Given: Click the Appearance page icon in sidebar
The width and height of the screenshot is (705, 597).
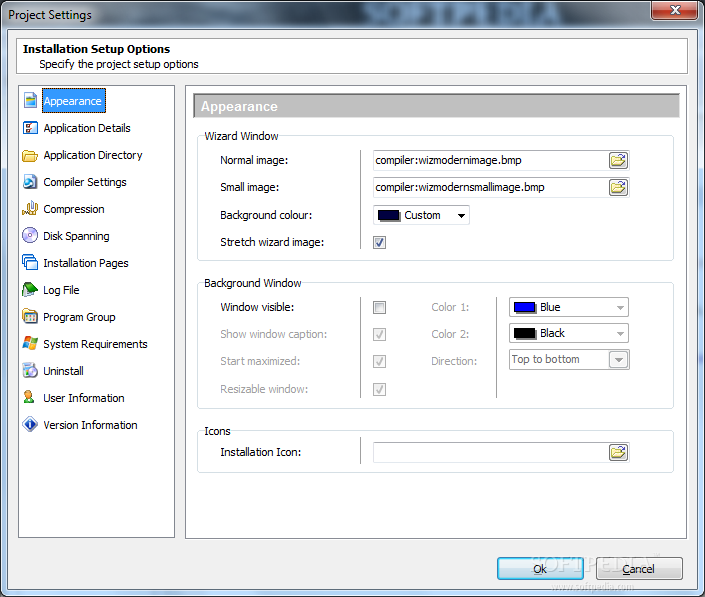Looking at the screenshot, I should [30, 101].
